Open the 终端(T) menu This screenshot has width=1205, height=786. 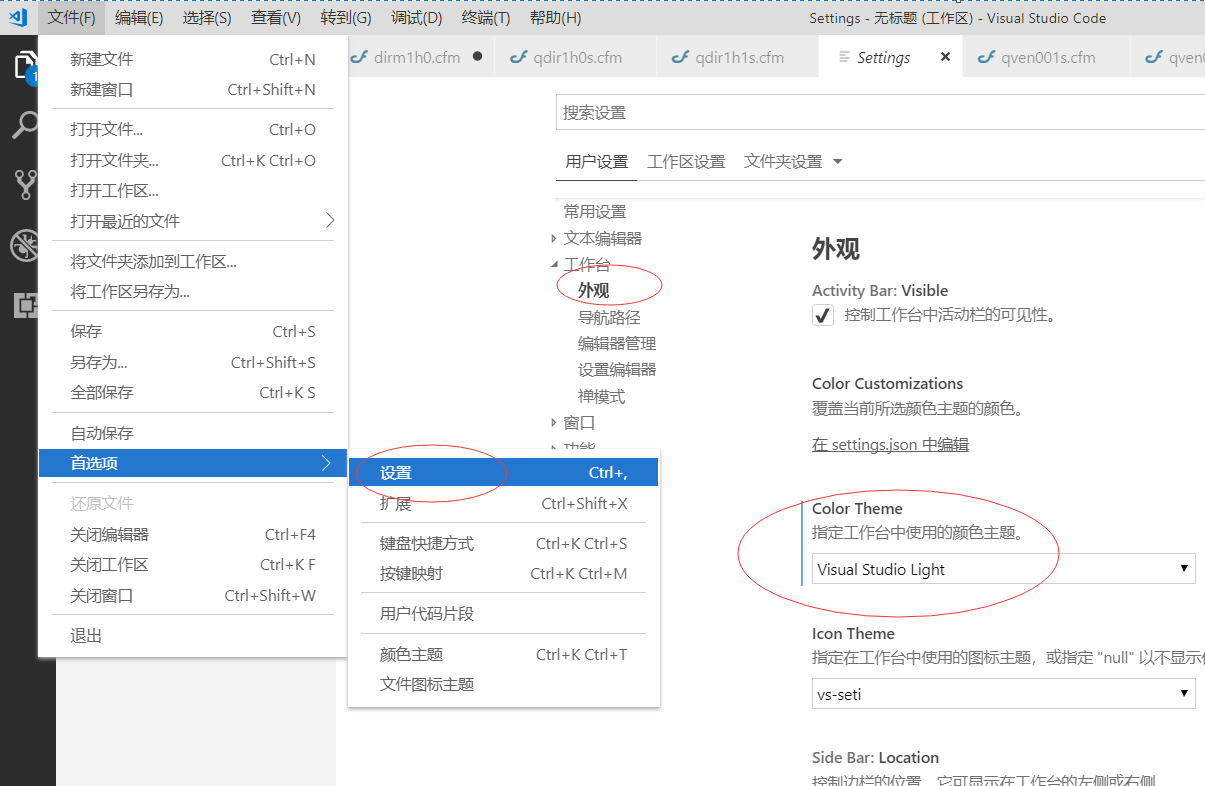[x=486, y=17]
